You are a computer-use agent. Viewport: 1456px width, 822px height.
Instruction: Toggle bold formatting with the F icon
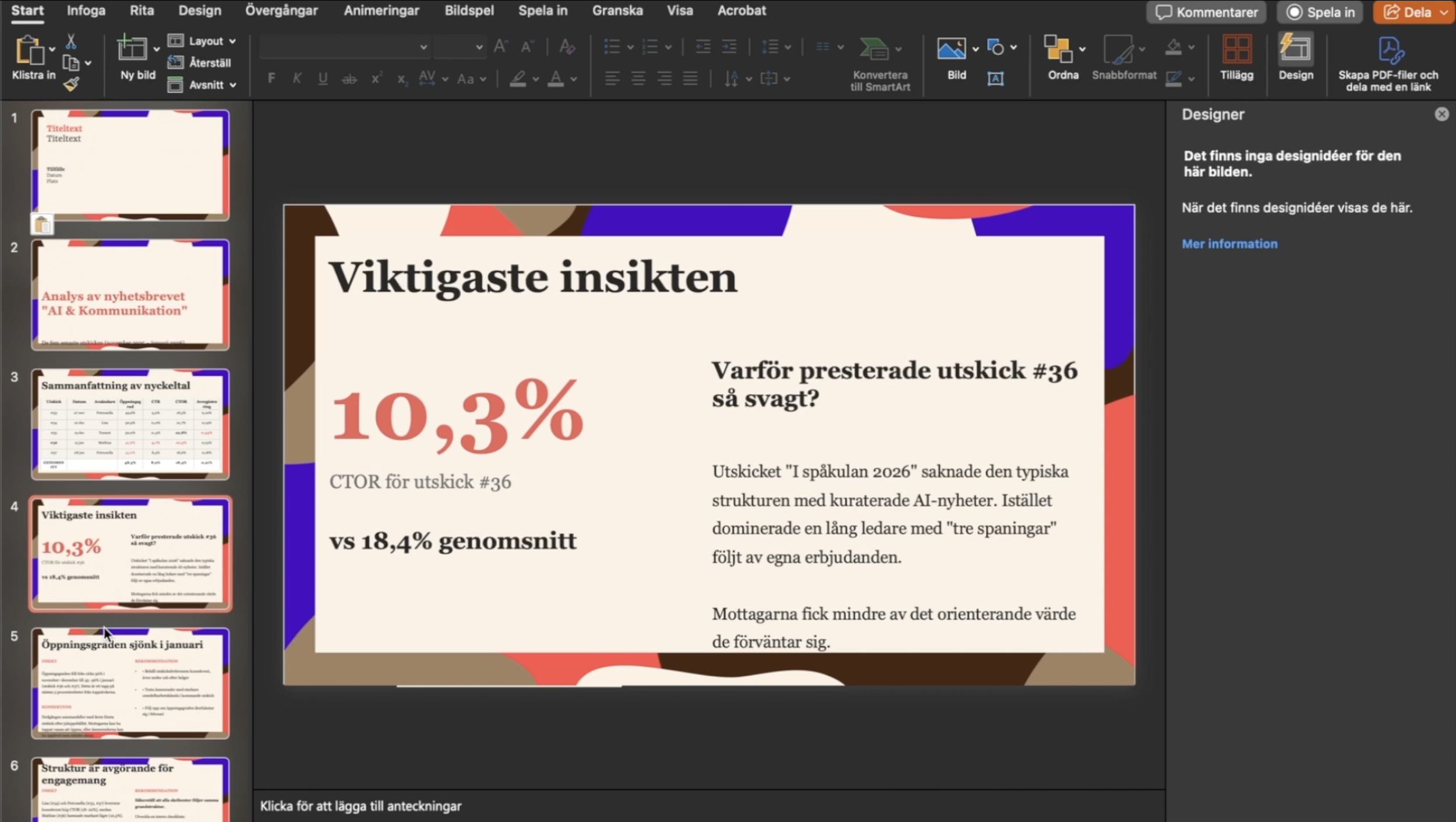(271, 77)
